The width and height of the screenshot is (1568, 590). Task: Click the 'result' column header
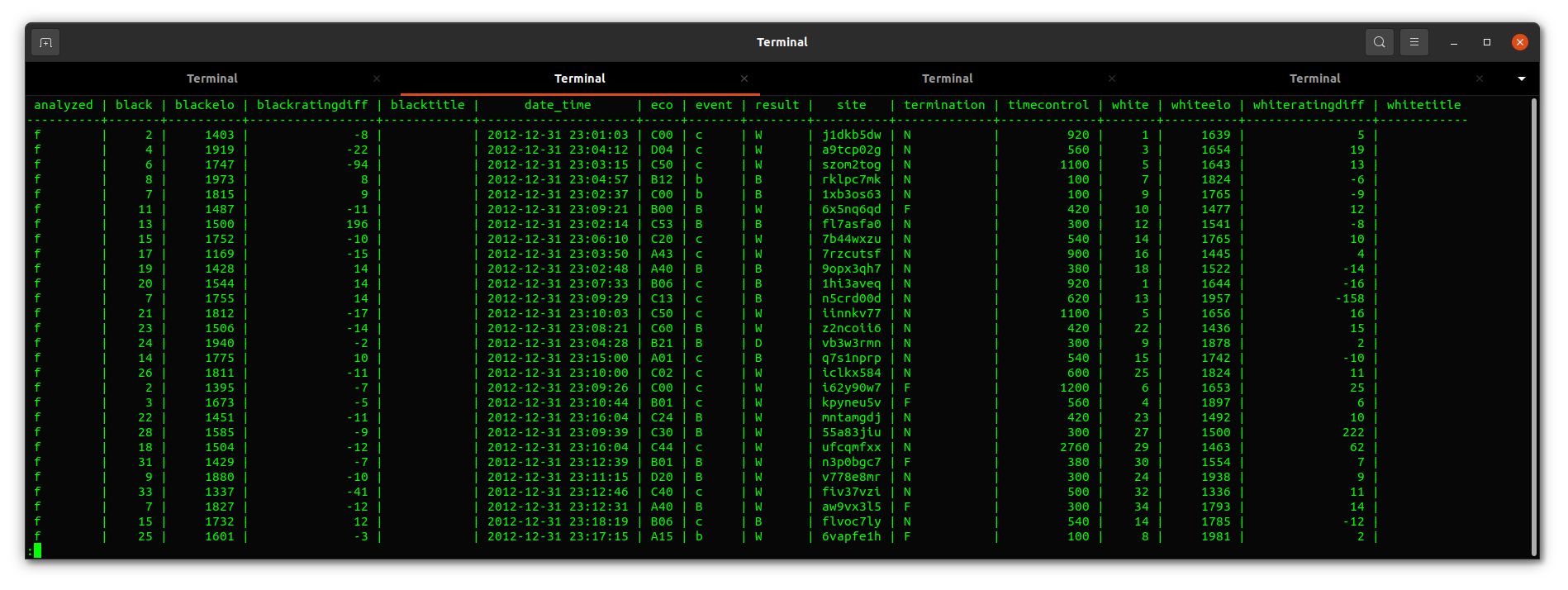tap(777, 105)
